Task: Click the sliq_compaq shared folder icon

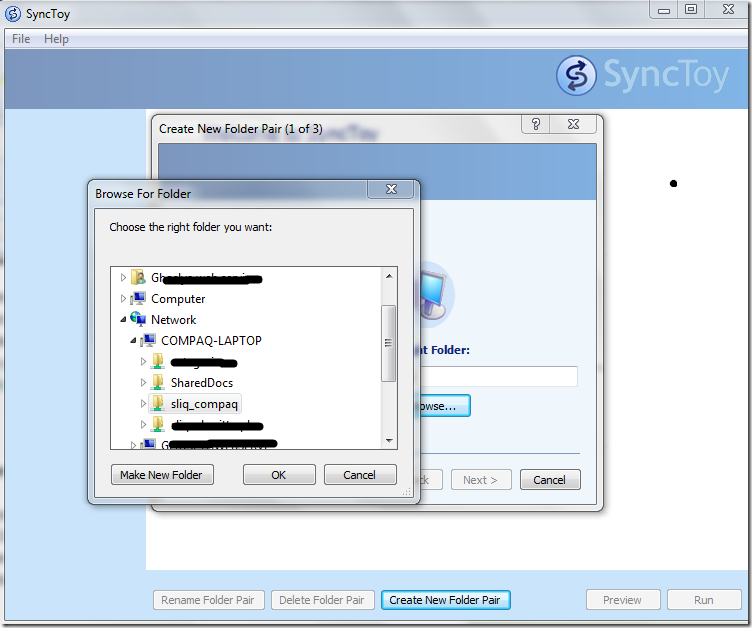Action: tap(158, 403)
